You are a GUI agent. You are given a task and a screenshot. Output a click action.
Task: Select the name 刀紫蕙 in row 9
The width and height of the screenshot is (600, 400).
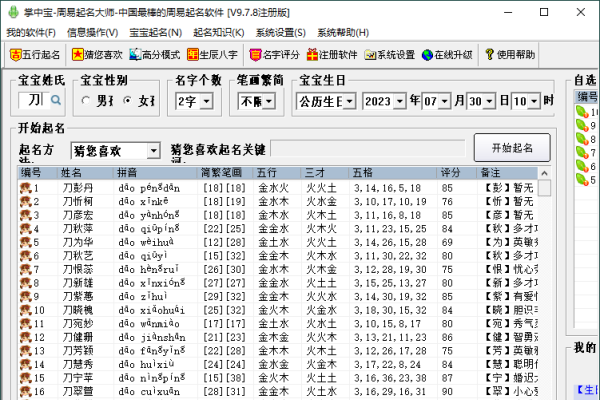coord(78,297)
